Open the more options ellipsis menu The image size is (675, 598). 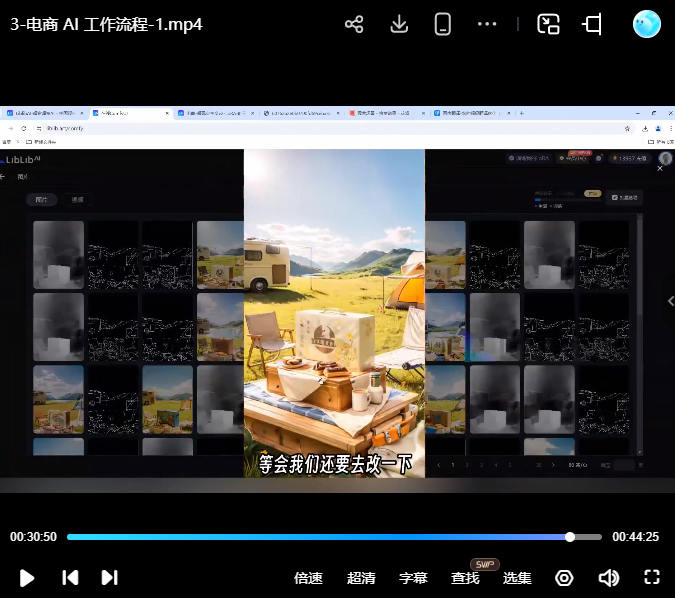point(487,24)
